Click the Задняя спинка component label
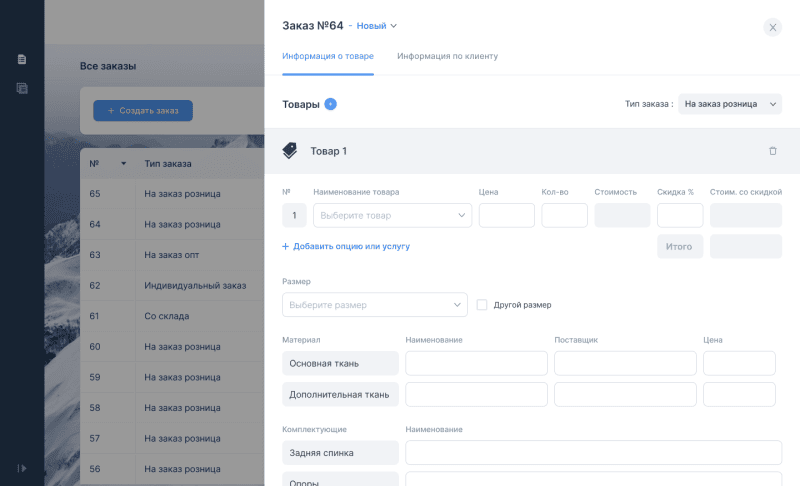Image resolution: width=800 pixels, height=486 pixels. [340, 453]
